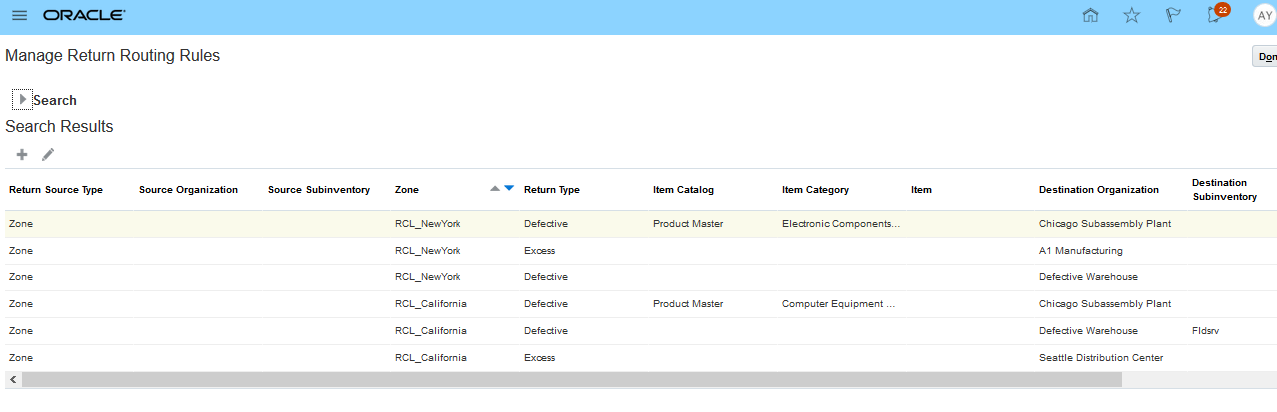Select the RCL_NewYork Excess row
1277x412 pixels.
point(539,251)
